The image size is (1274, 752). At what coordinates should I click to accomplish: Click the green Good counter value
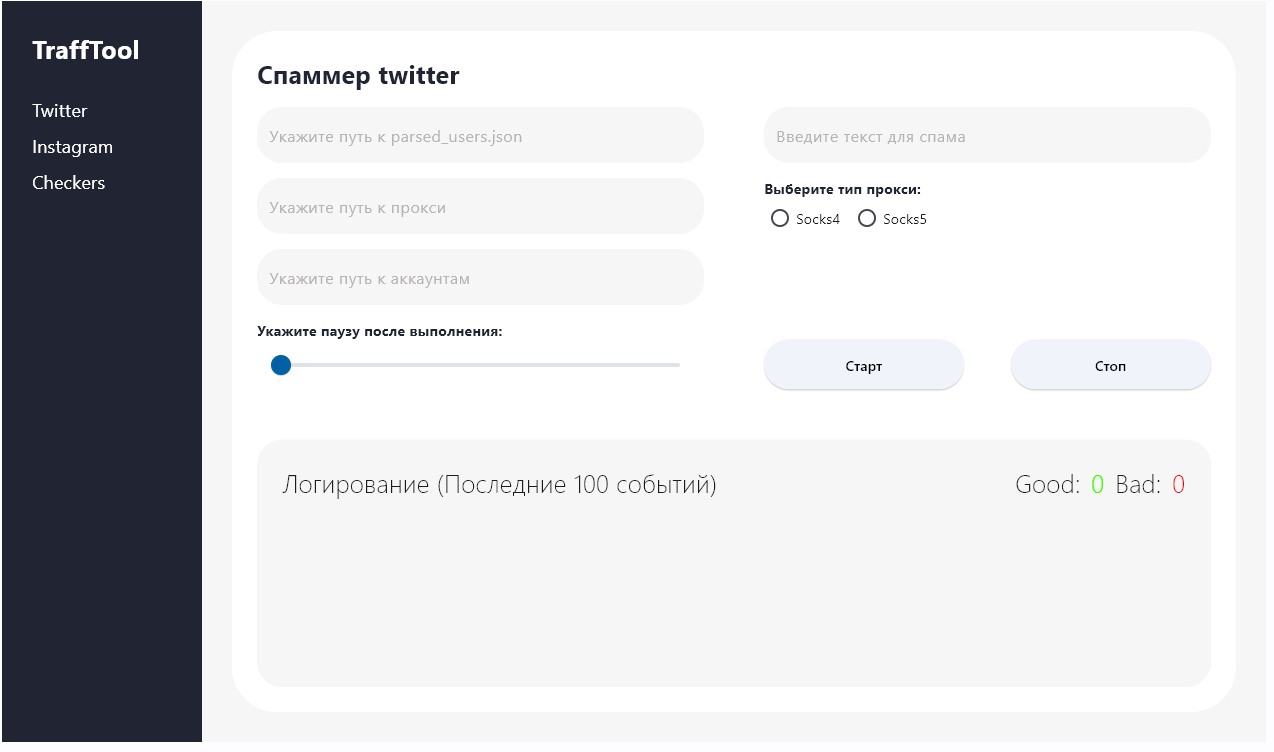click(x=1097, y=485)
